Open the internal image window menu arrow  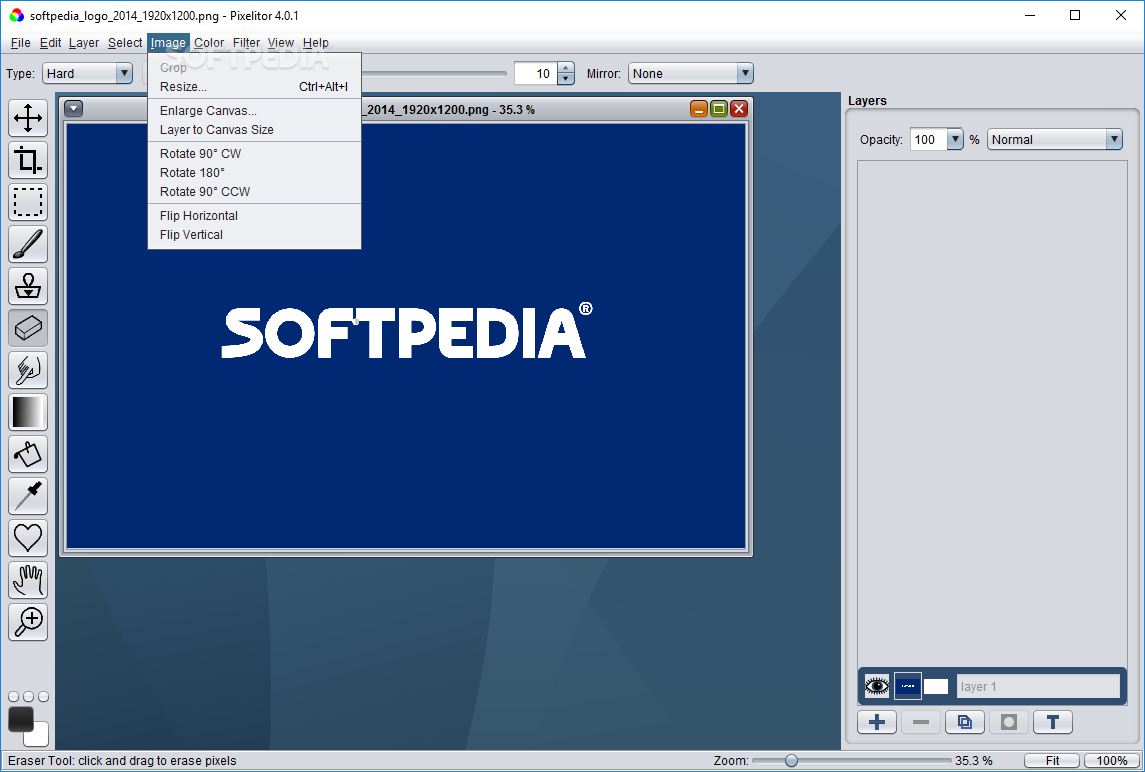(x=74, y=109)
